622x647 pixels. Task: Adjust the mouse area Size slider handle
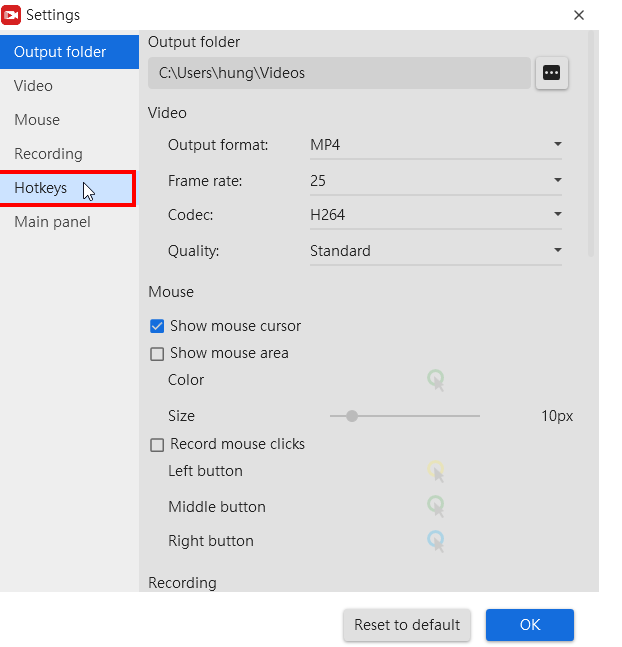352,416
